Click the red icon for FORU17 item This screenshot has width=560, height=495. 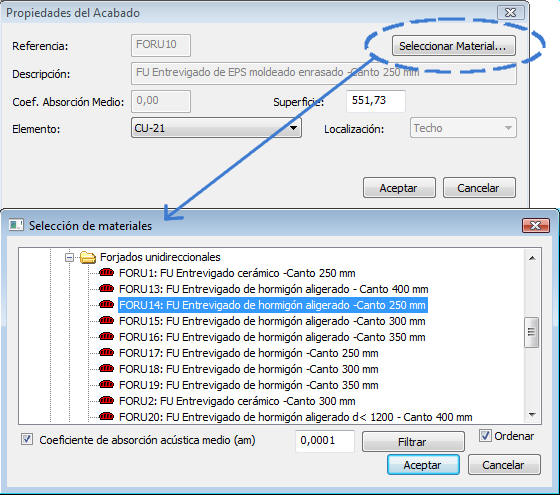pos(106,352)
